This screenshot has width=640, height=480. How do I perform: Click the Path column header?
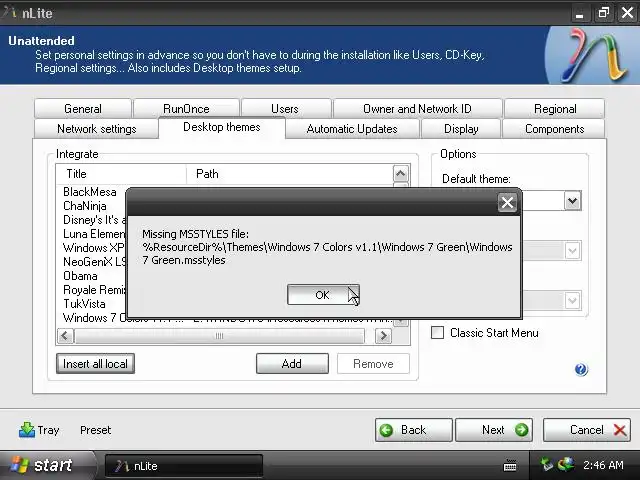click(x=289, y=174)
